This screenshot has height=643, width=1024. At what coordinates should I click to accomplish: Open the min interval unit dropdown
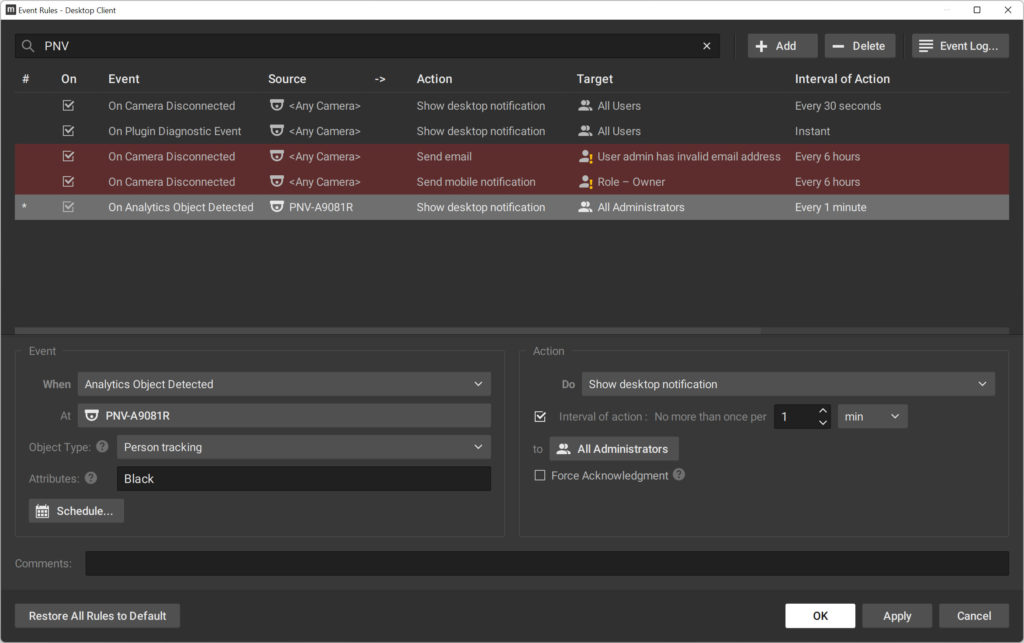point(872,416)
